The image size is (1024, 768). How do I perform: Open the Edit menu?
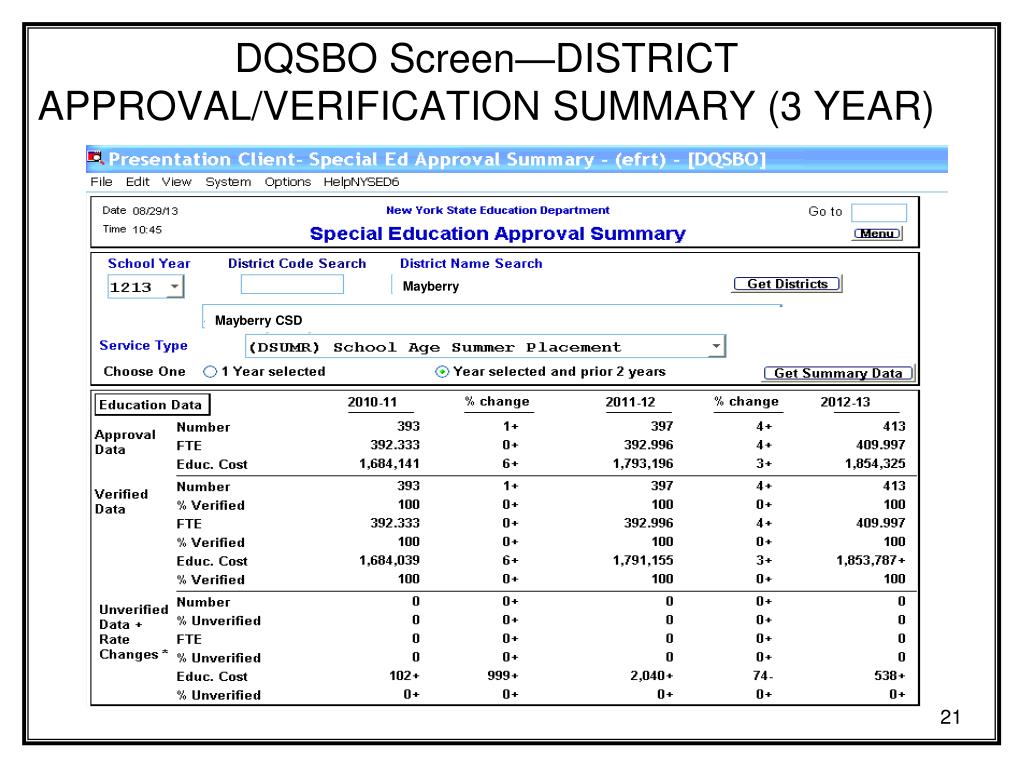(x=138, y=182)
